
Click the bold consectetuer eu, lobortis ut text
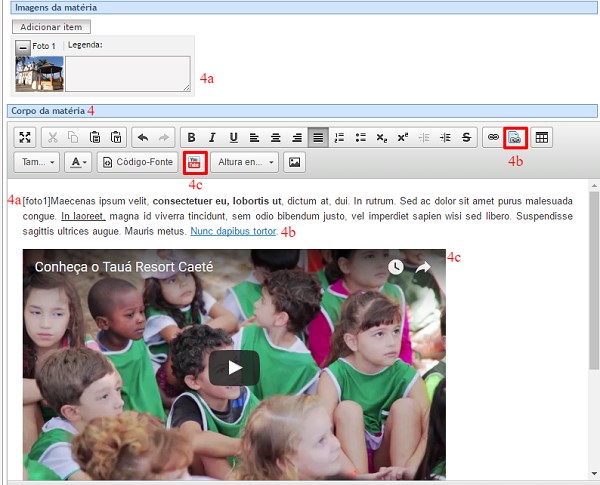coord(217,201)
